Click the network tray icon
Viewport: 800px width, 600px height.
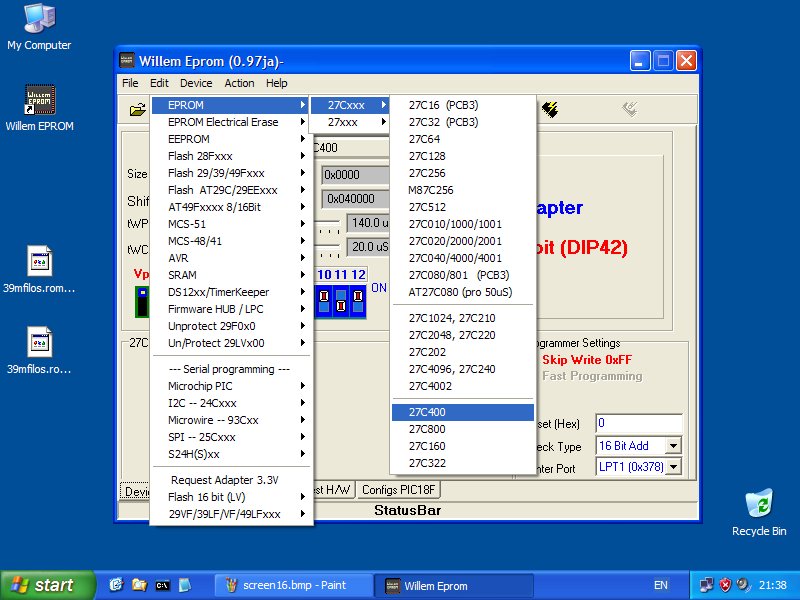pos(707,585)
